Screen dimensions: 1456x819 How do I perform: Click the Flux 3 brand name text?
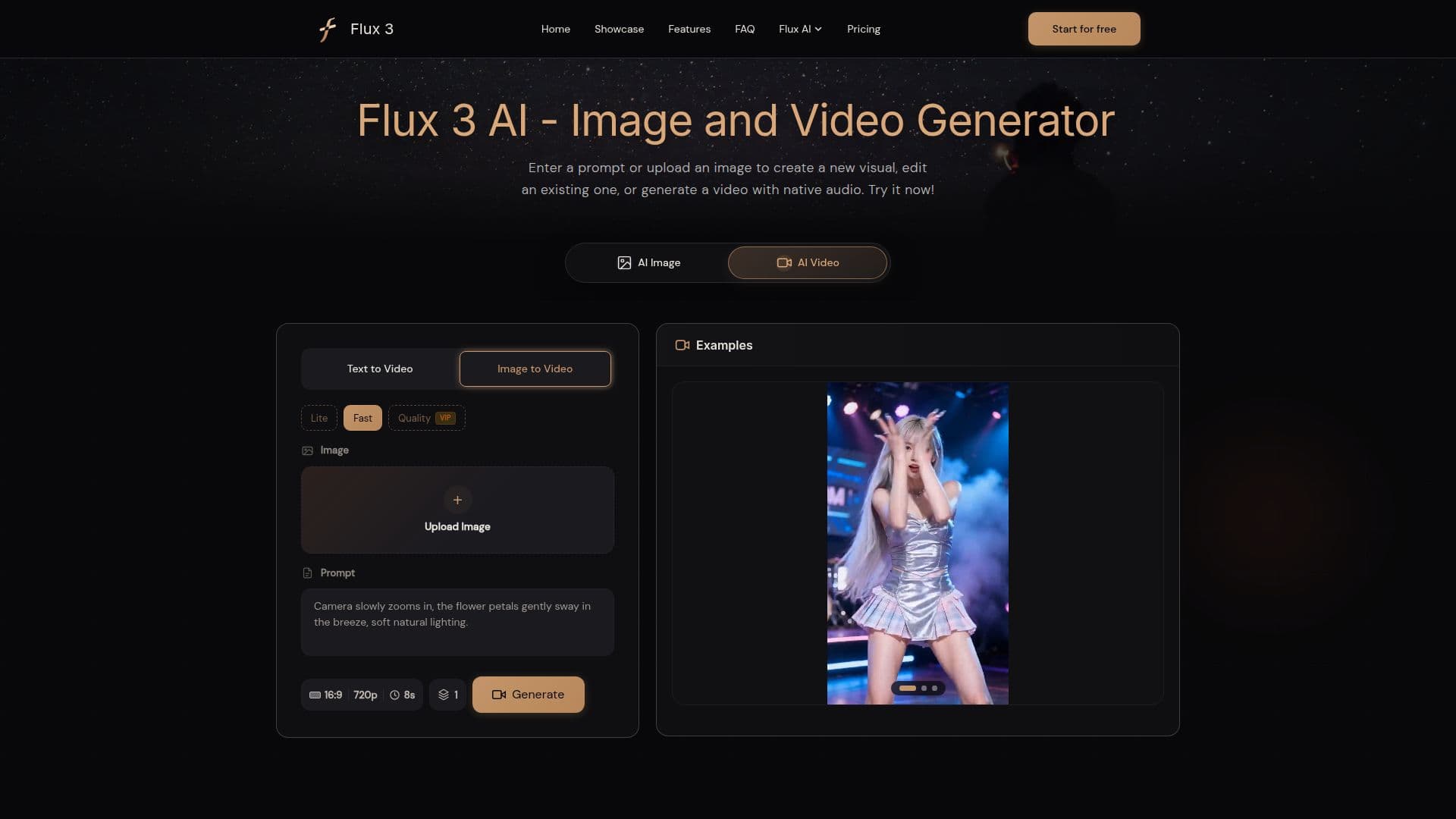372,29
